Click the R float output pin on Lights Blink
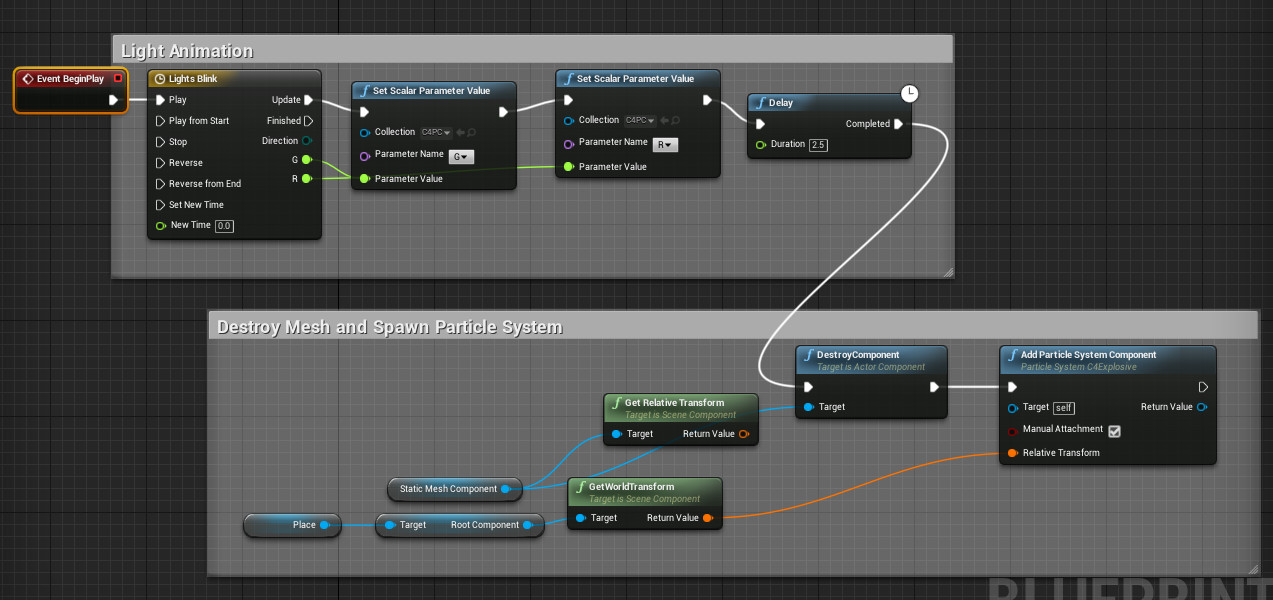This screenshot has width=1273, height=600. [x=306, y=178]
